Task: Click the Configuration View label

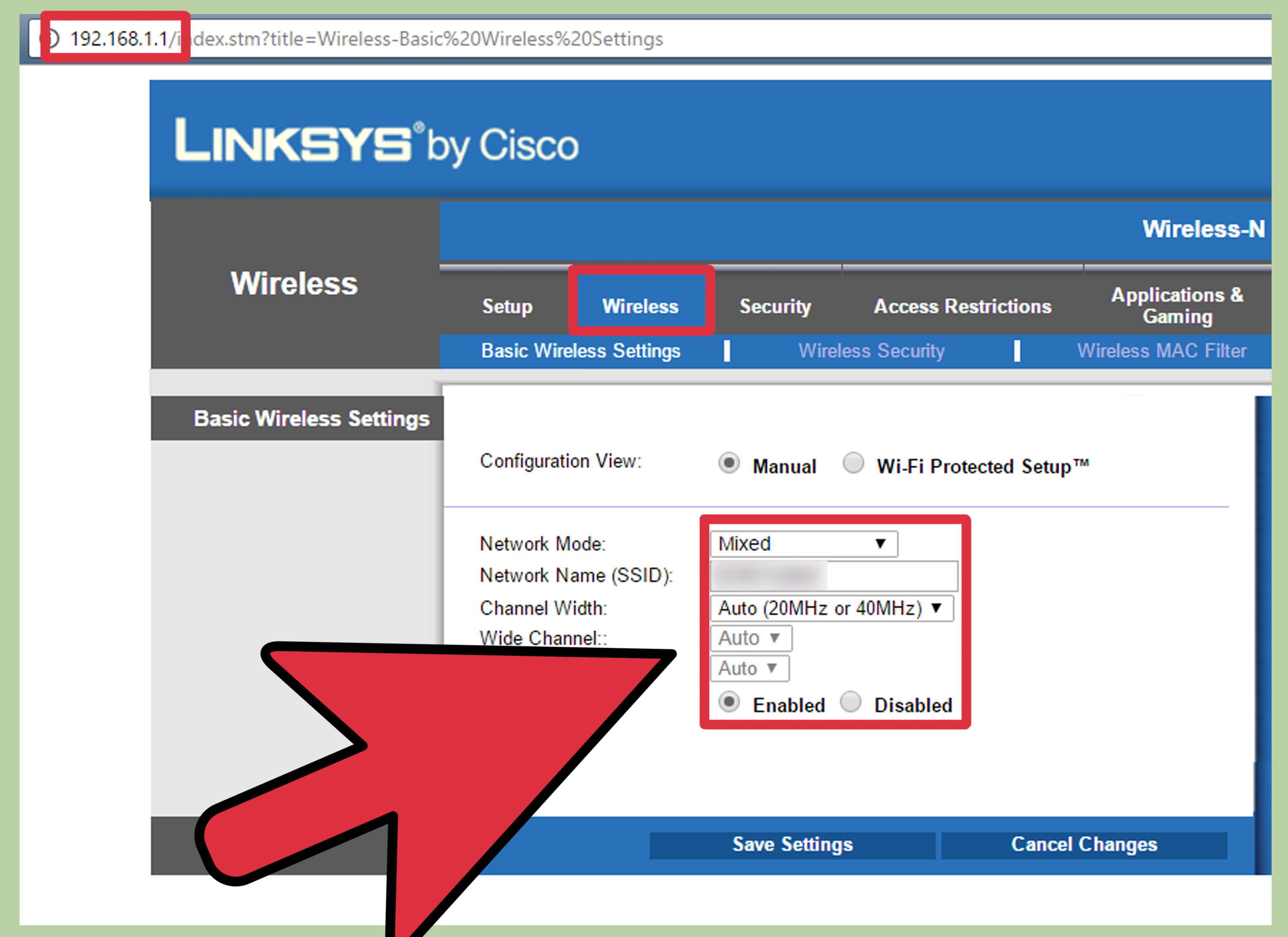Action: pyautogui.click(x=560, y=461)
